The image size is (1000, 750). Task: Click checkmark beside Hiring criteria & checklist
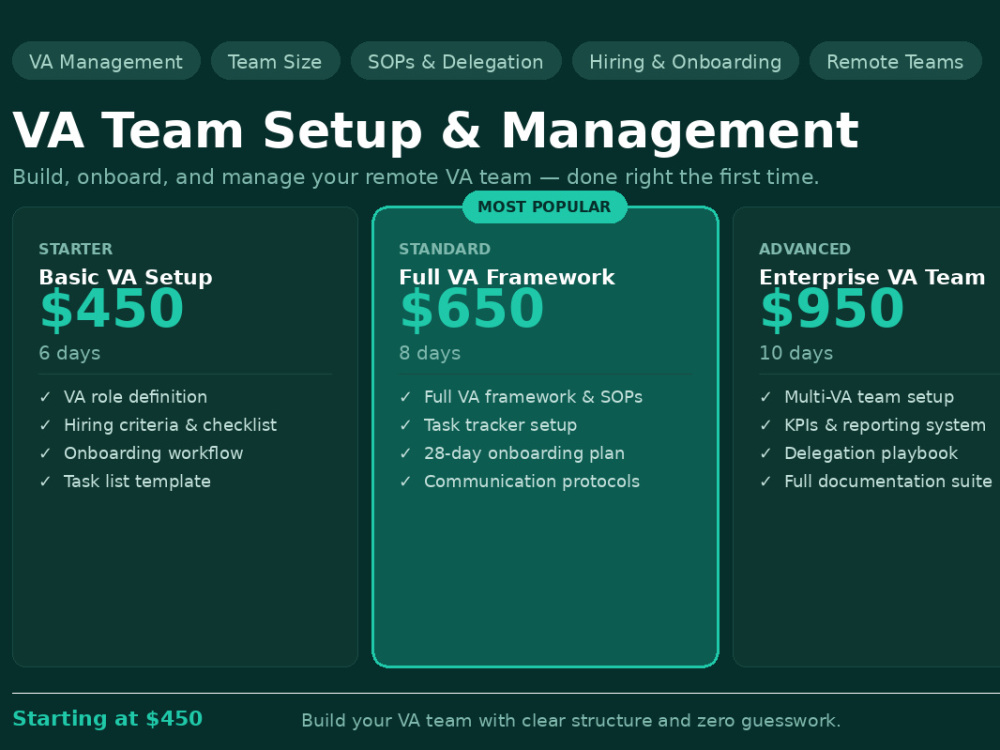(45, 425)
